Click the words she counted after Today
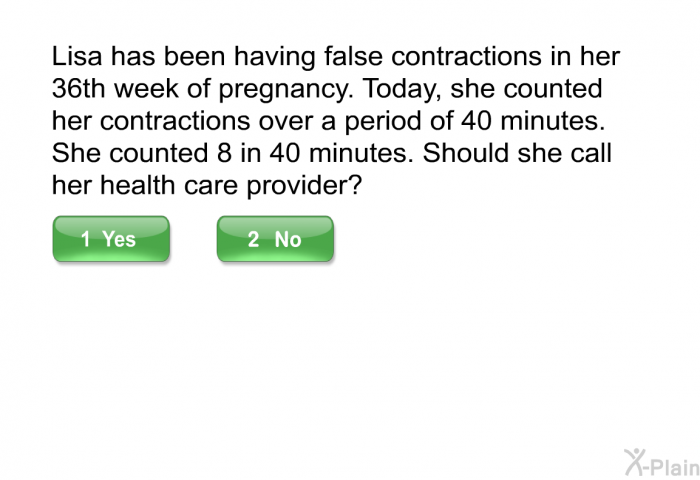This screenshot has width=700, height=480. (x=526, y=88)
